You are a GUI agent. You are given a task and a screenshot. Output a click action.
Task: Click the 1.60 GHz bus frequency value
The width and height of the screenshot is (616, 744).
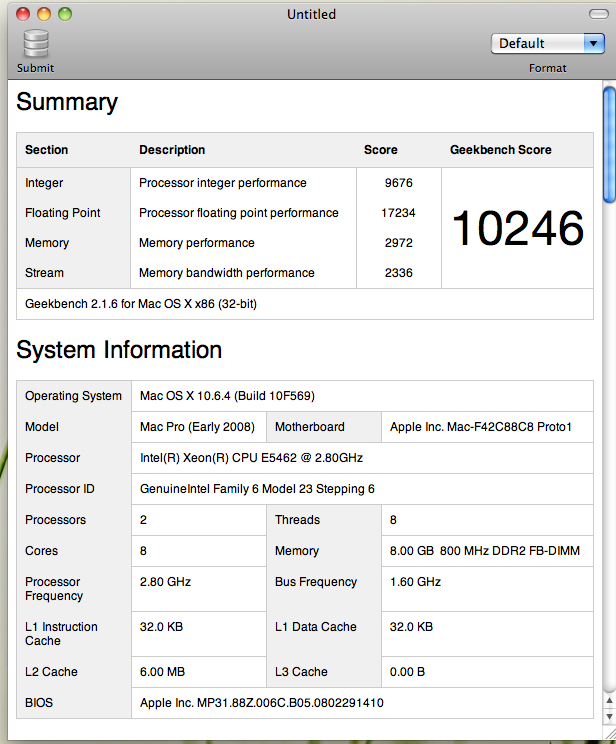tap(415, 582)
